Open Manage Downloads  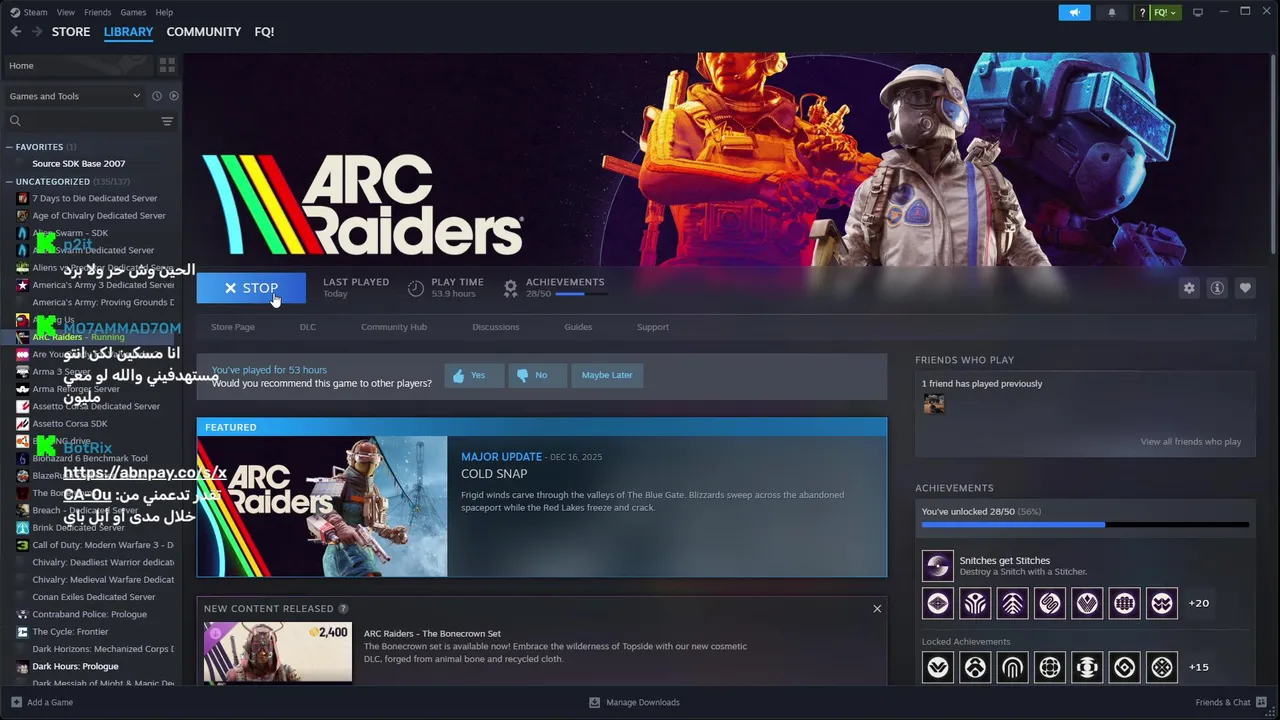coord(634,702)
